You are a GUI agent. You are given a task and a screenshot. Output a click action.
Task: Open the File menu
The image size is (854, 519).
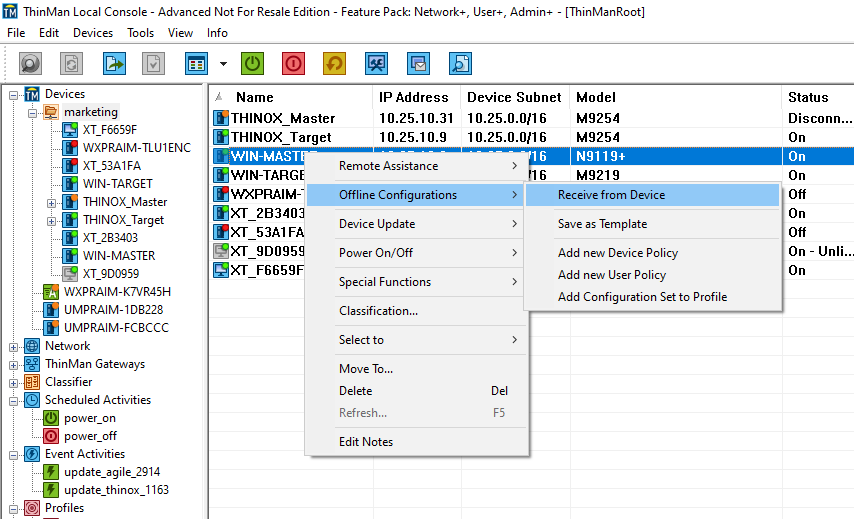tap(16, 33)
